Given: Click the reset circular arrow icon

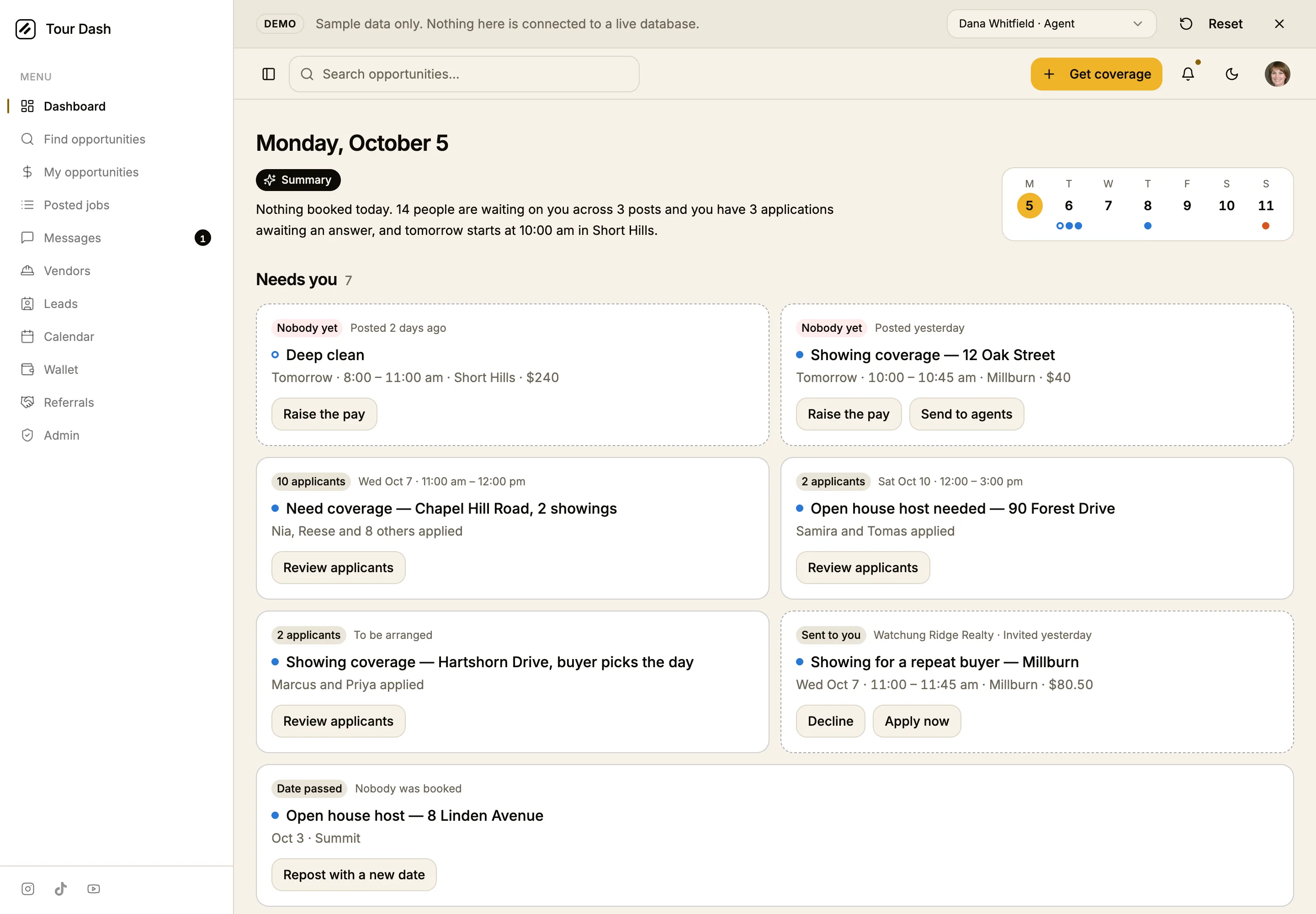Looking at the screenshot, I should [x=1186, y=23].
